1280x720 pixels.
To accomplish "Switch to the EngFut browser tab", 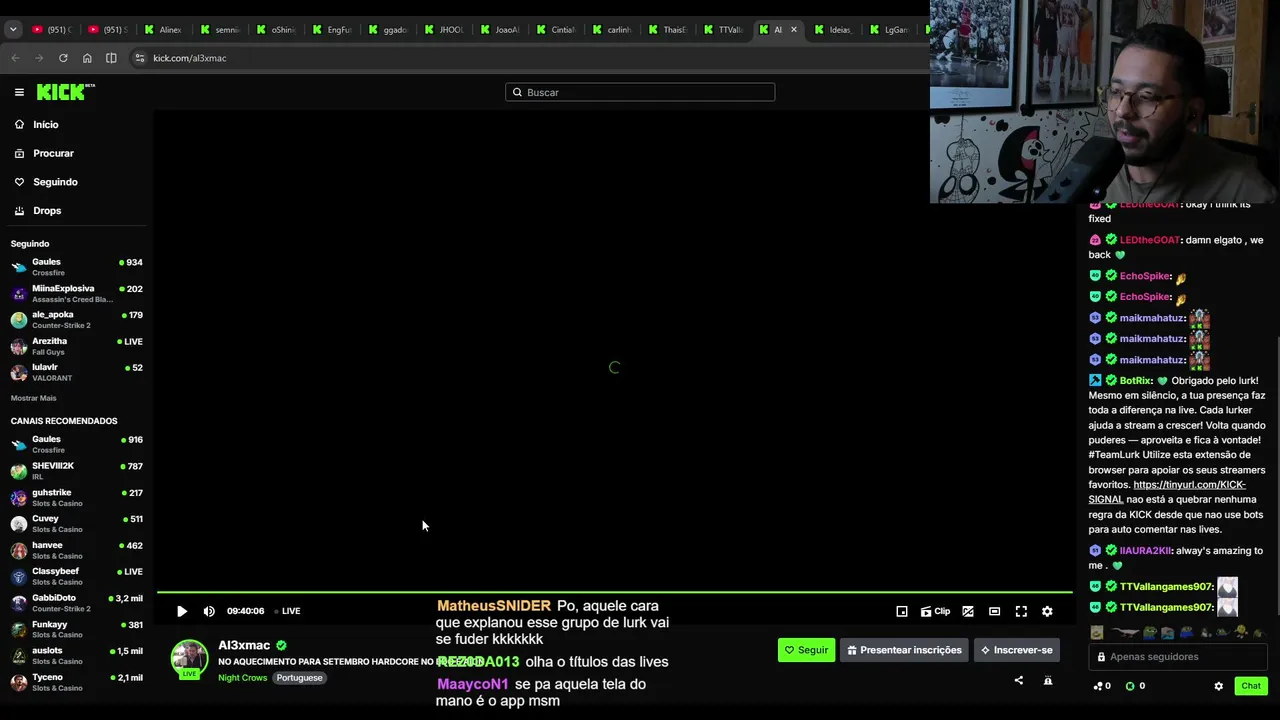I will pos(331,30).
